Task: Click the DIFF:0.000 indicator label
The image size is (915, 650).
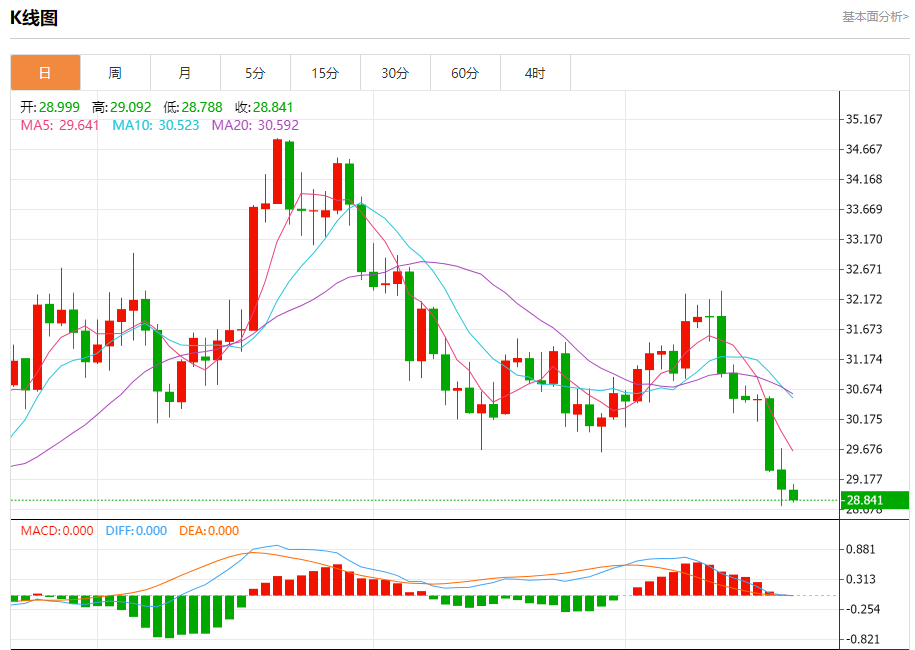Action: click(136, 531)
